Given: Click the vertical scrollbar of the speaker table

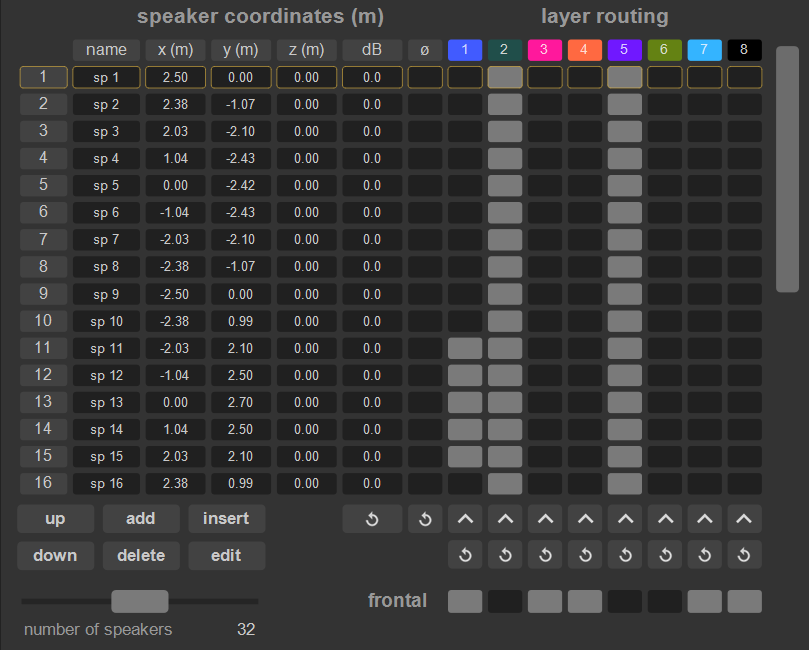Looking at the screenshot, I should 787,169.
